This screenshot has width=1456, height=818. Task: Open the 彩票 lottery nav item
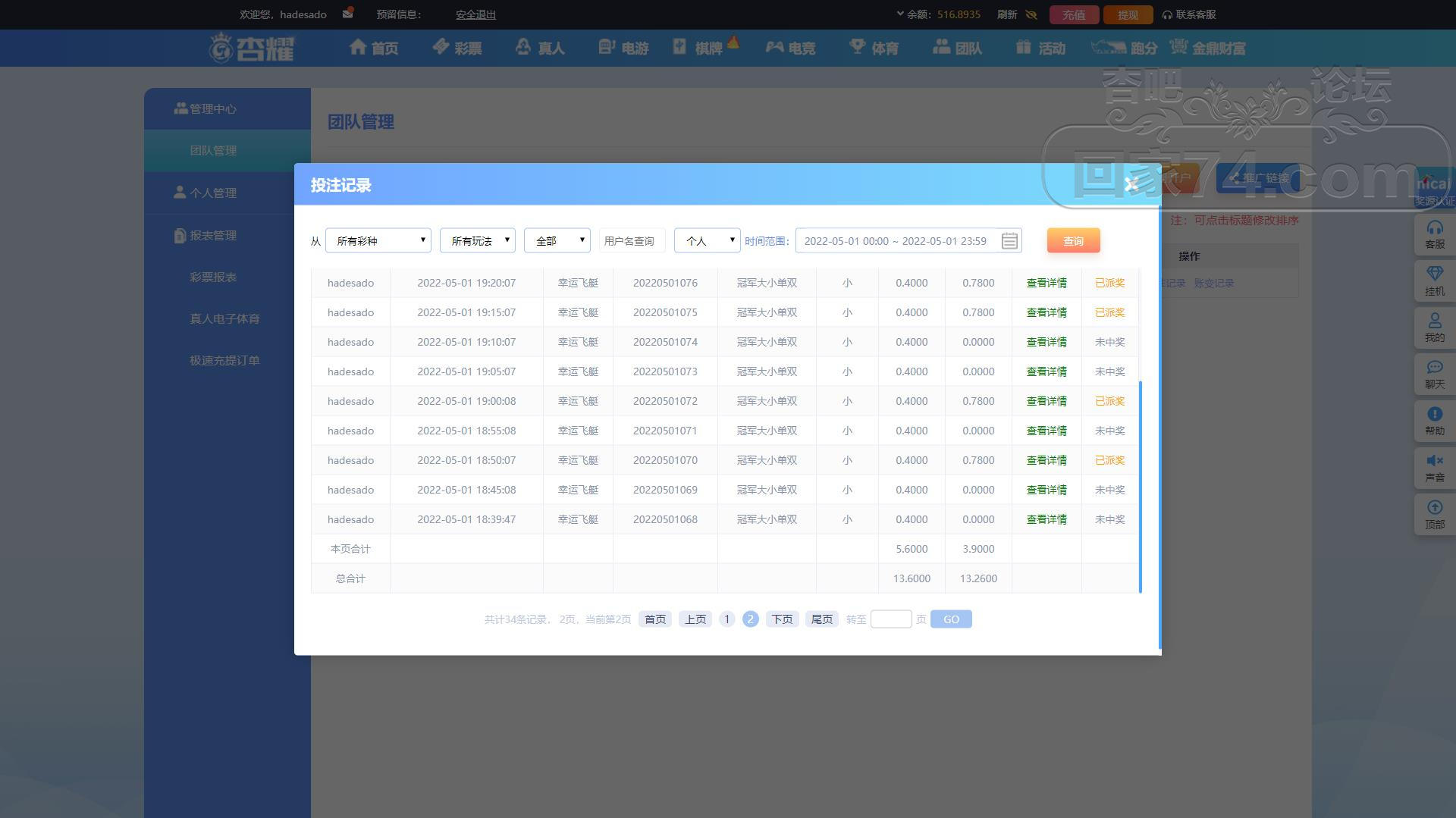457,48
